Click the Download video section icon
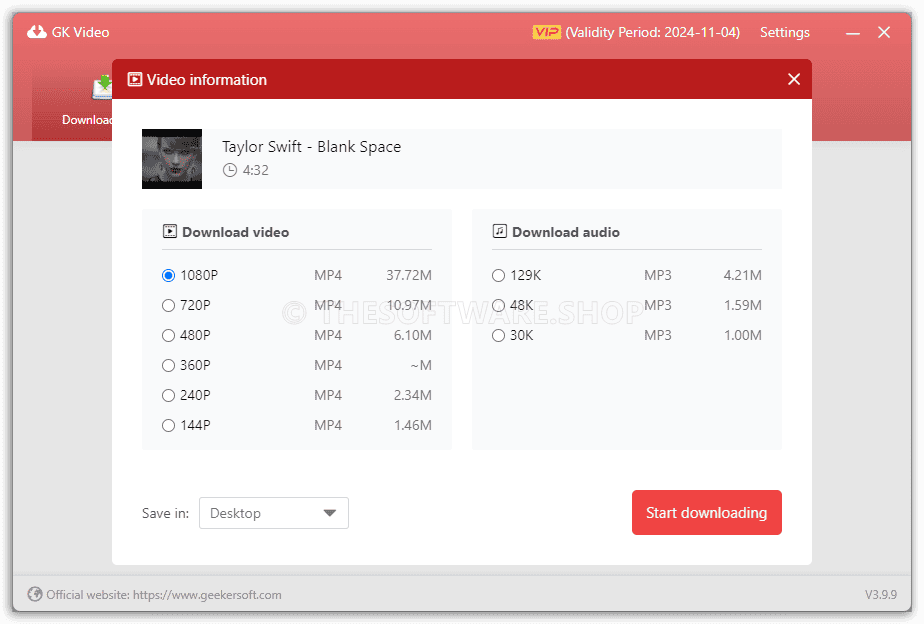The width and height of the screenshot is (924, 624). coord(170,231)
